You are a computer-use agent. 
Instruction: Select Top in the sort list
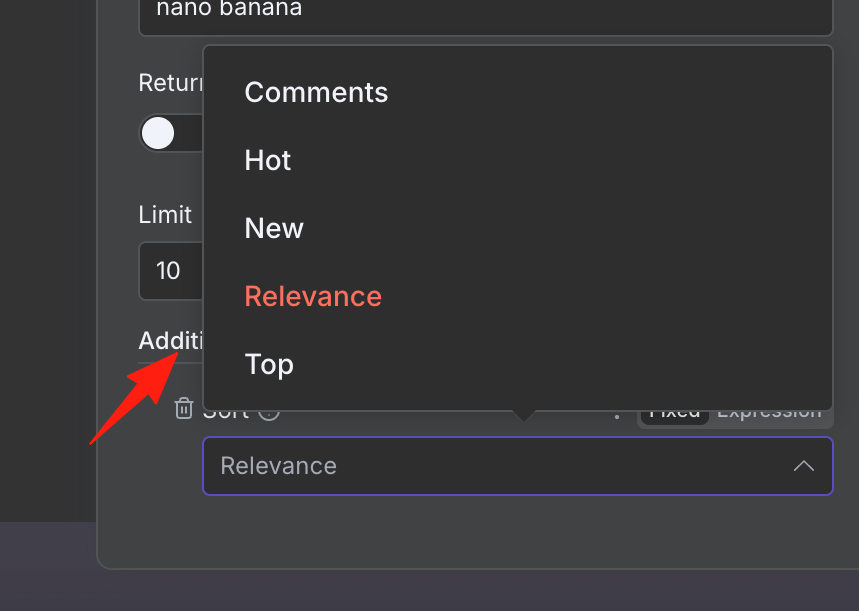pos(269,364)
